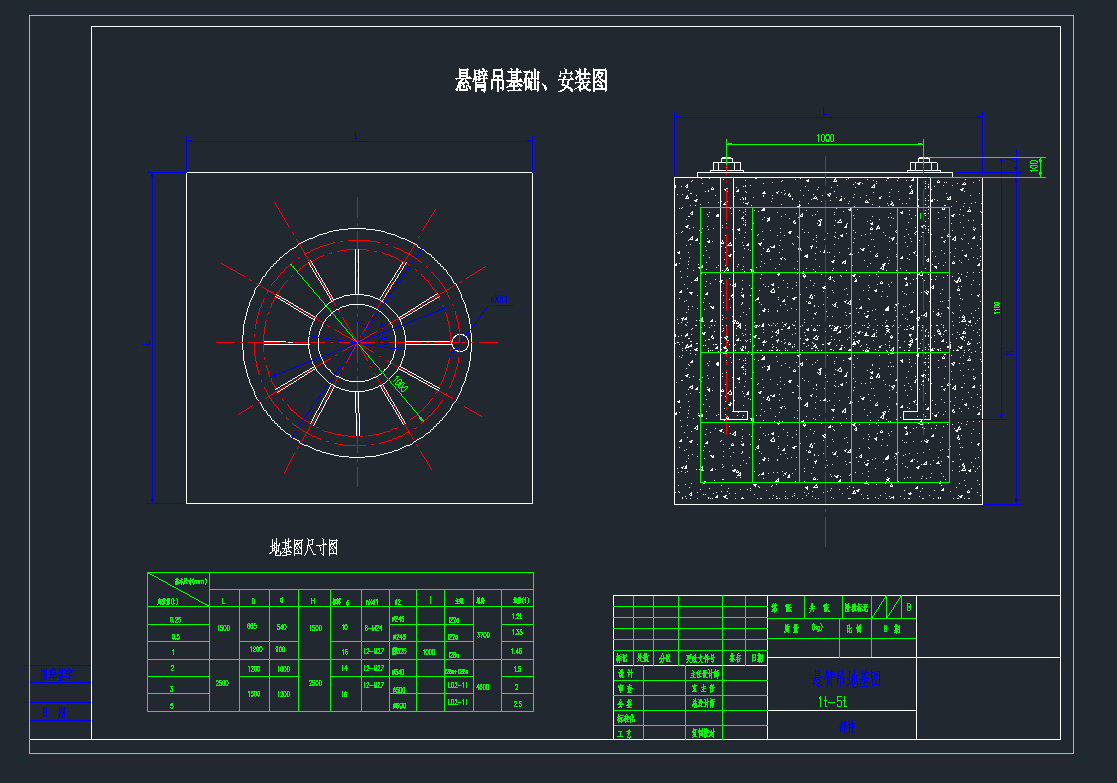Select the 4800 cell in the dimension table
This screenshot has width=1117, height=783.
point(481,687)
